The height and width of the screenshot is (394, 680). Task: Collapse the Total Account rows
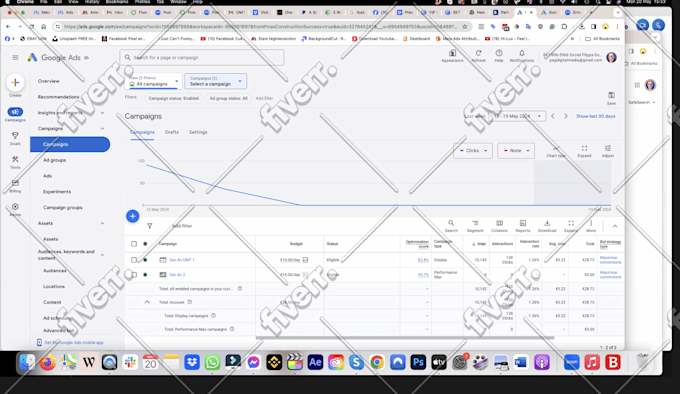pos(147,302)
